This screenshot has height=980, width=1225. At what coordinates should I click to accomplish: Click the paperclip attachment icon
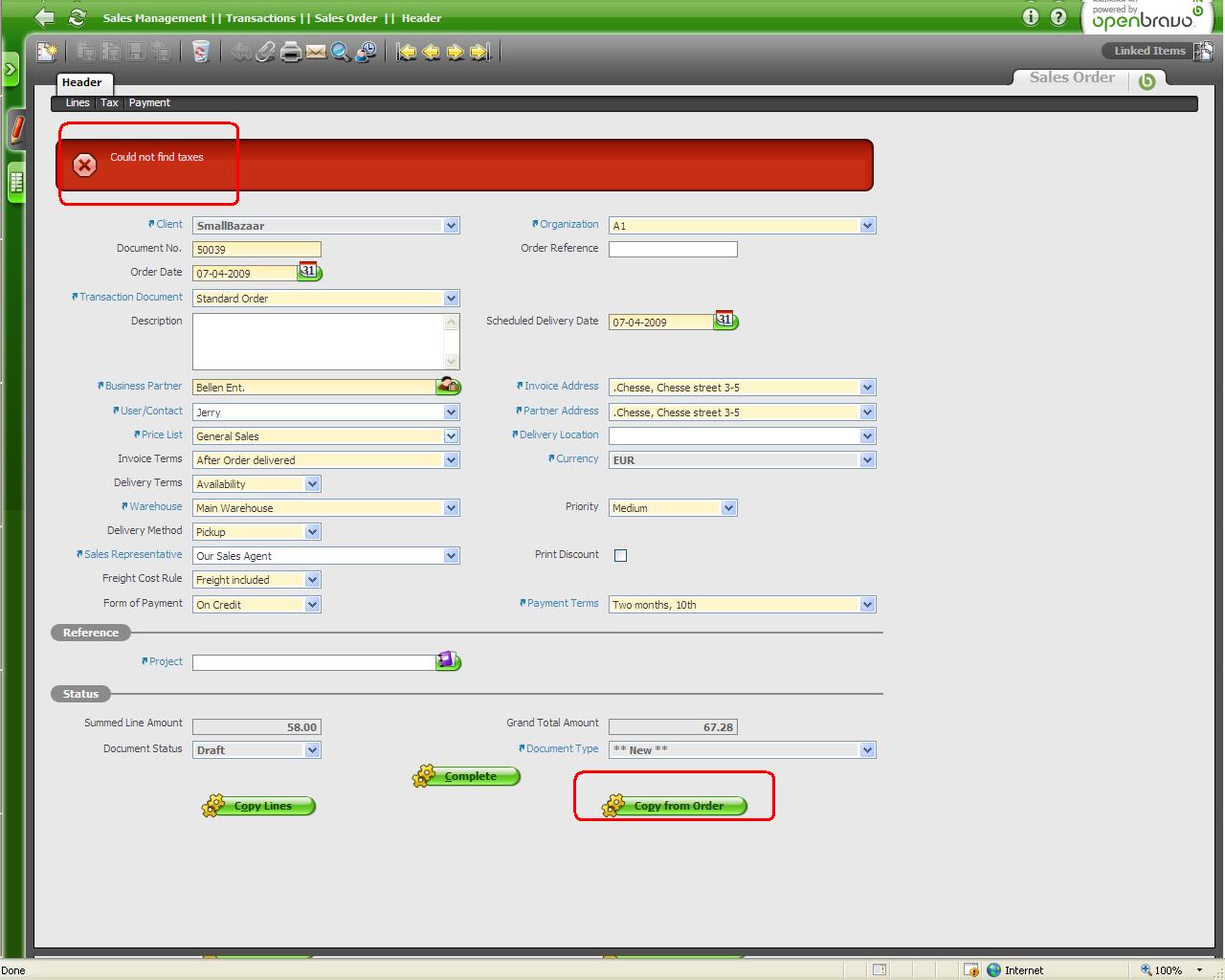265,52
